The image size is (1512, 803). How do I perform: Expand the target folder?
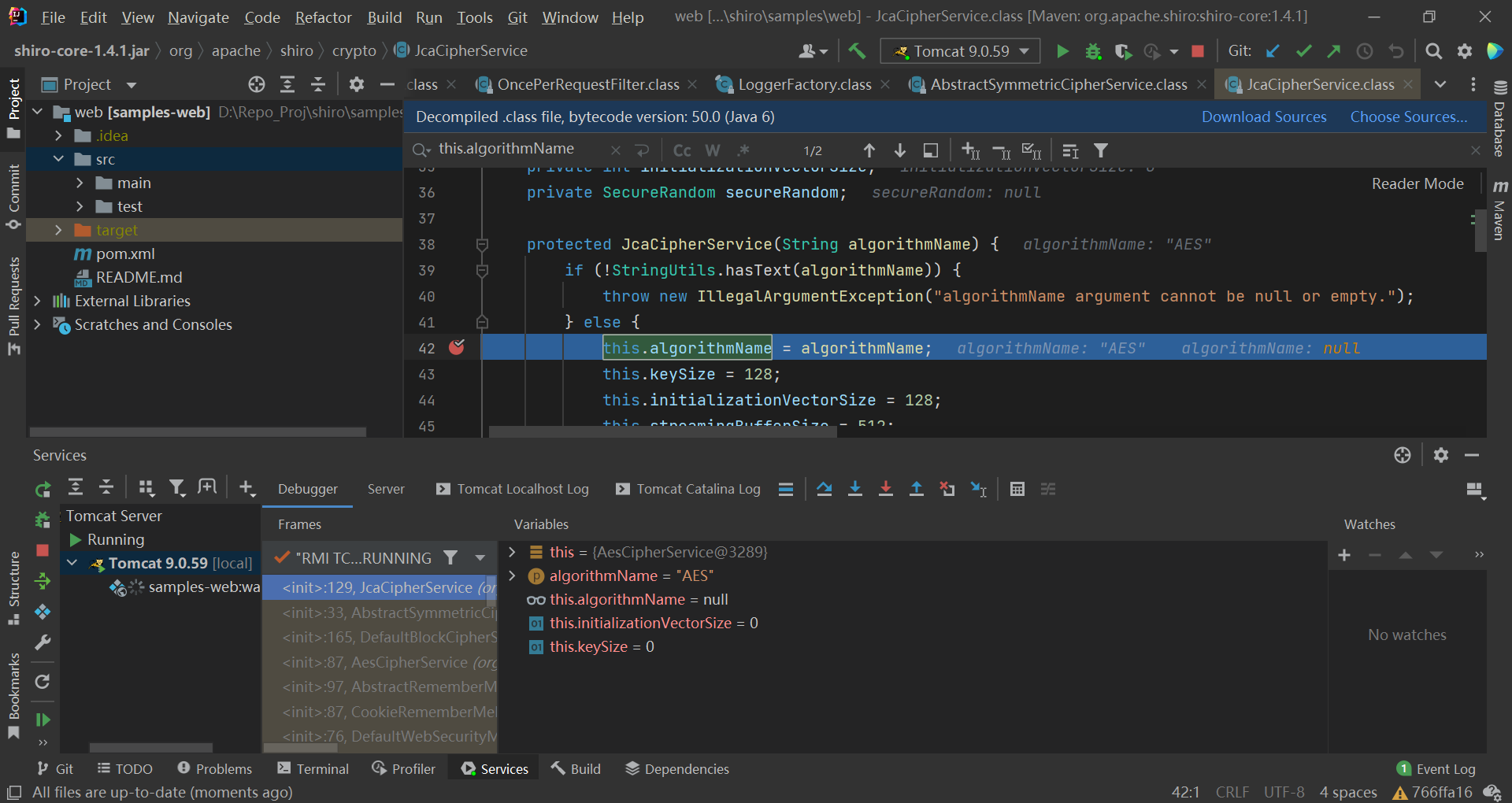pos(58,230)
